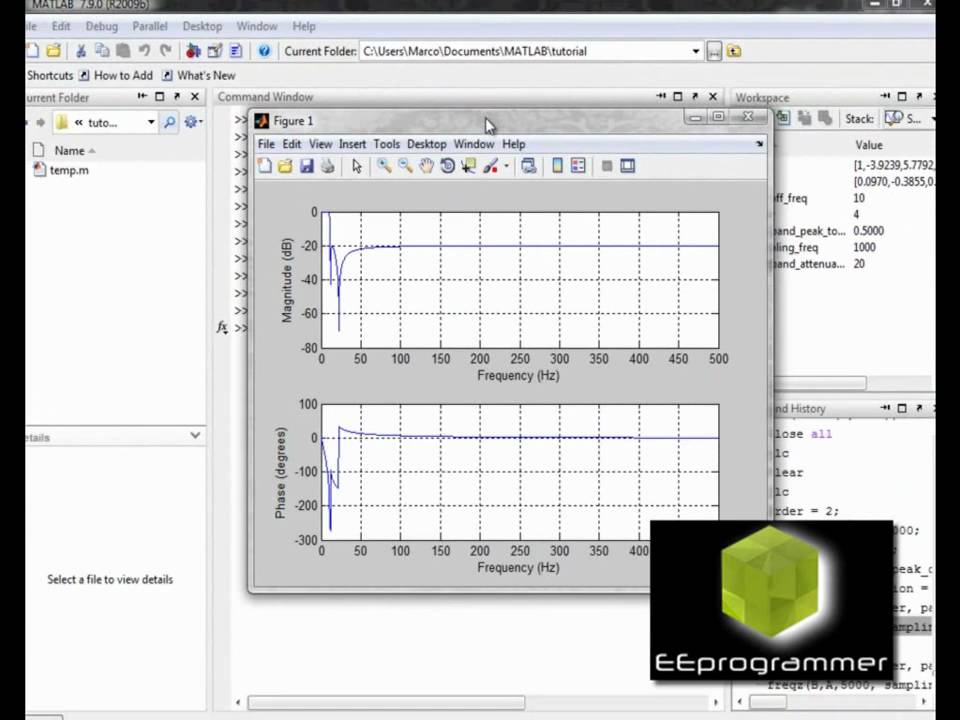Click the Cut scissors icon in MATLAB toolbar
Image resolution: width=960 pixels, height=720 pixels.
[81, 51]
